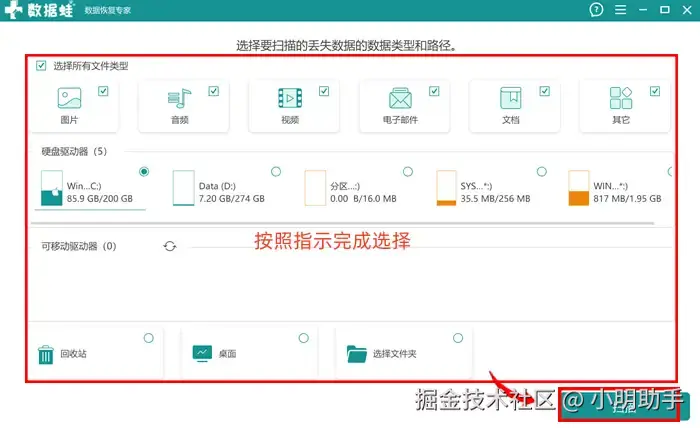Click the 817 MB/1.95 GB size text
Image resolution: width=700 pixels, height=428 pixels.
627,199
